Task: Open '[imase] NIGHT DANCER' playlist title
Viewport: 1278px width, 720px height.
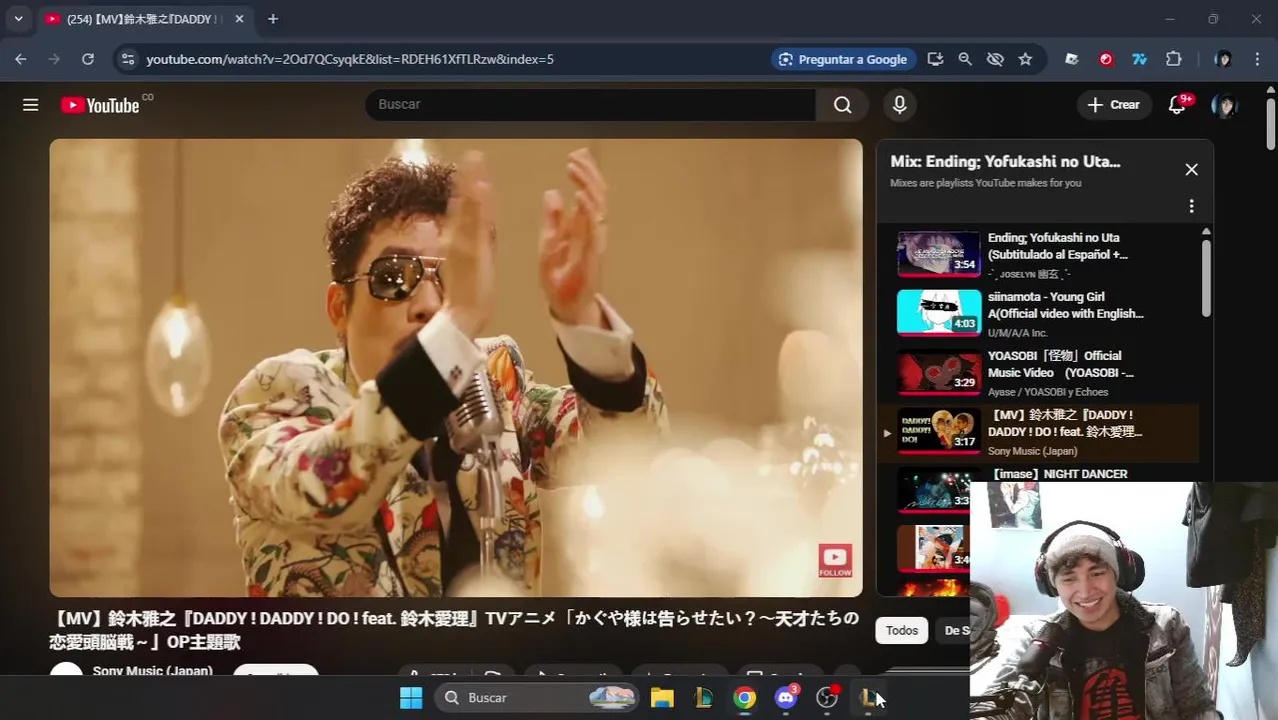Action: coord(1059,474)
